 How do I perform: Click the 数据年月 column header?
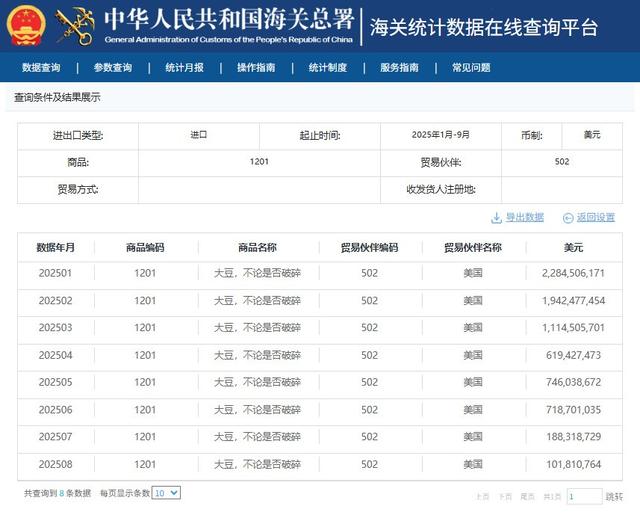pos(56,247)
